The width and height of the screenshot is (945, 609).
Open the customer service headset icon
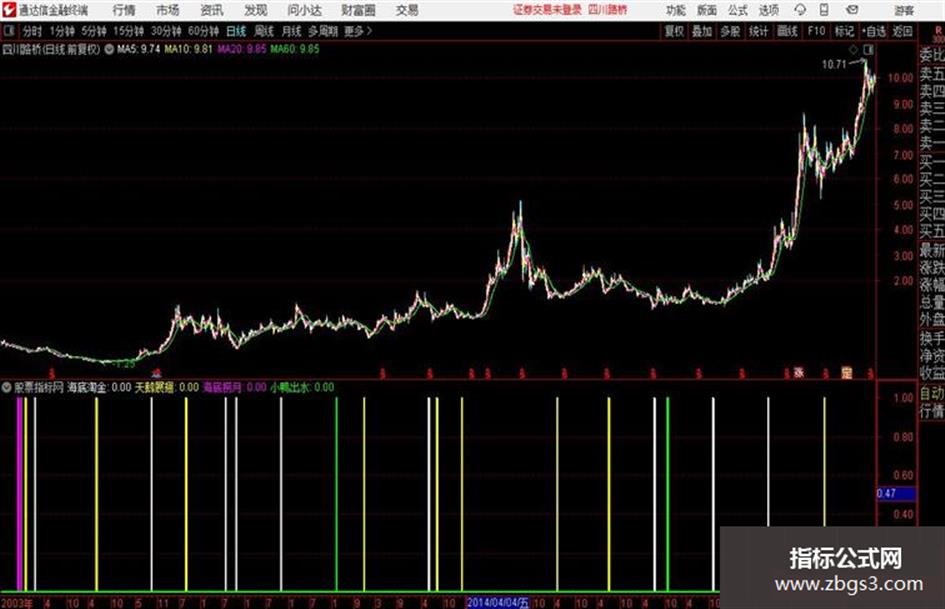pos(800,10)
